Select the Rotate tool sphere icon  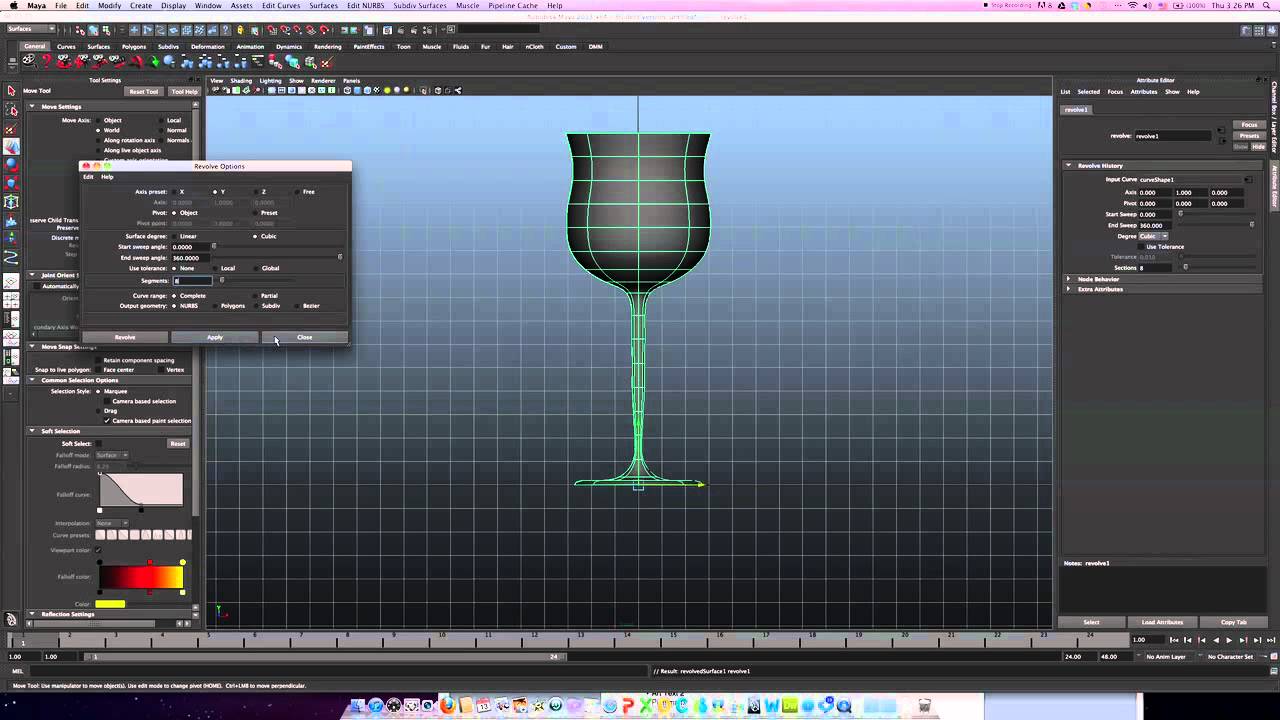(x=11, y=165)
